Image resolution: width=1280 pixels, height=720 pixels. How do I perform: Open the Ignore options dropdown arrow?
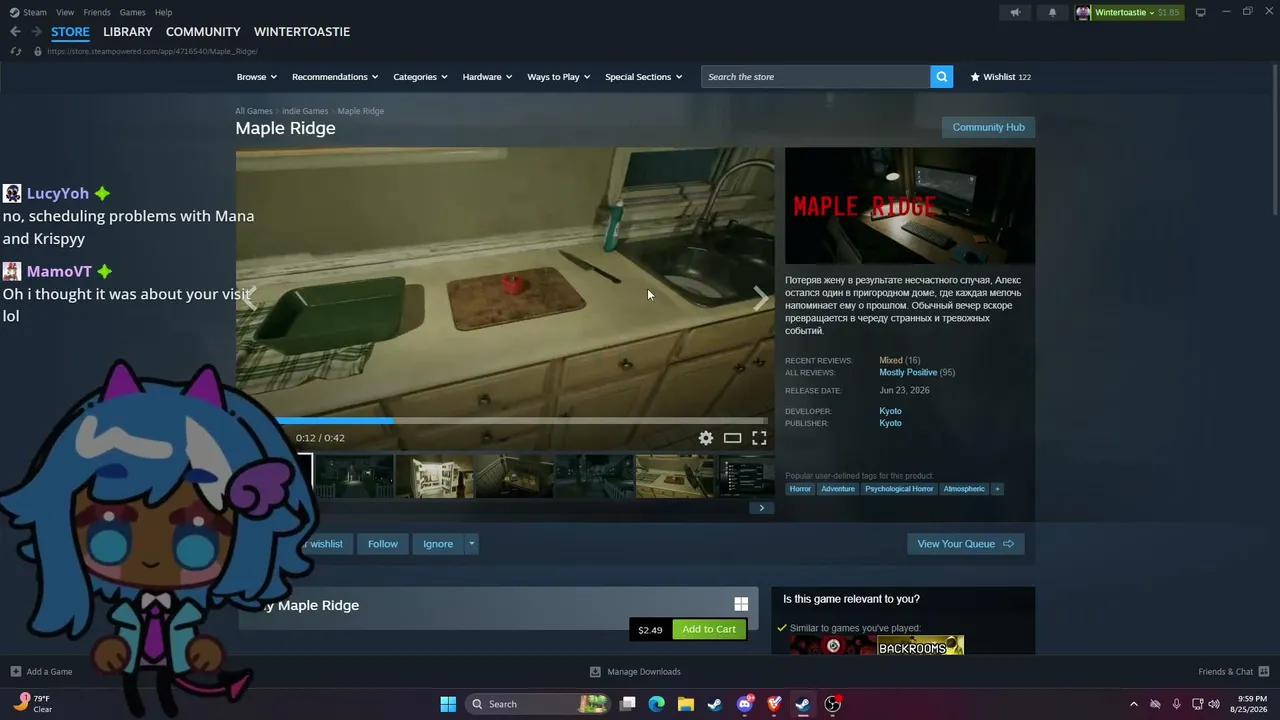(x=472, y=544)
